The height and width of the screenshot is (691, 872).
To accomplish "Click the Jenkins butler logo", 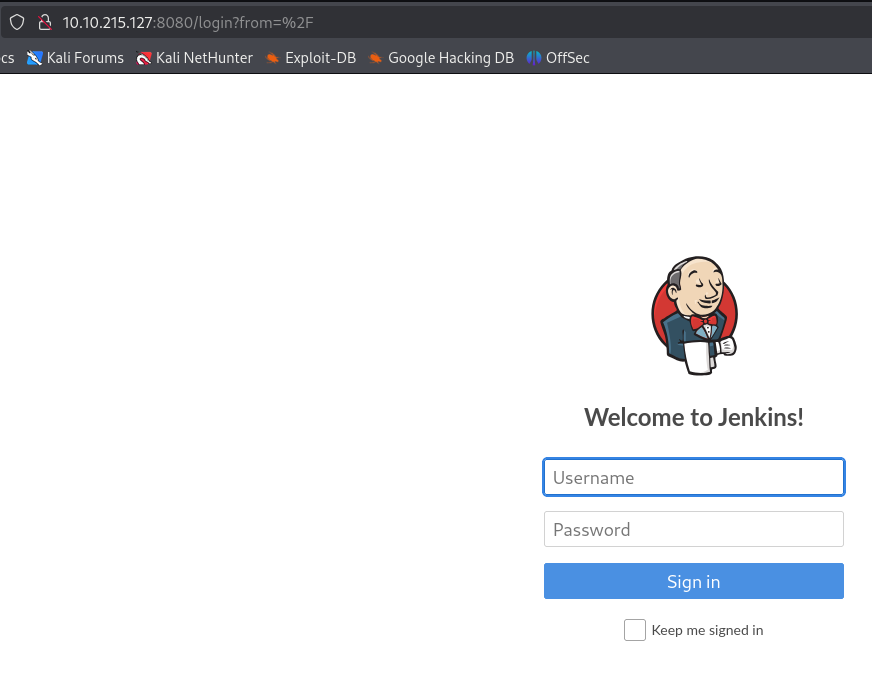I will point(694,315).
